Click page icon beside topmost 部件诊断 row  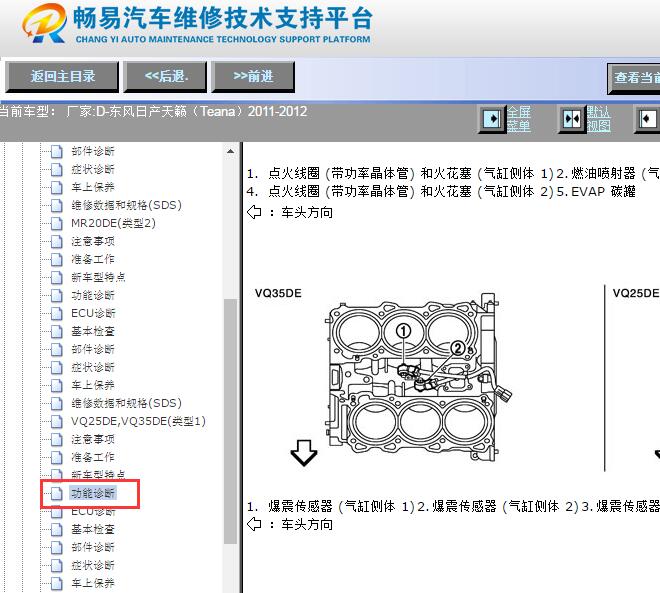[56, 151]
